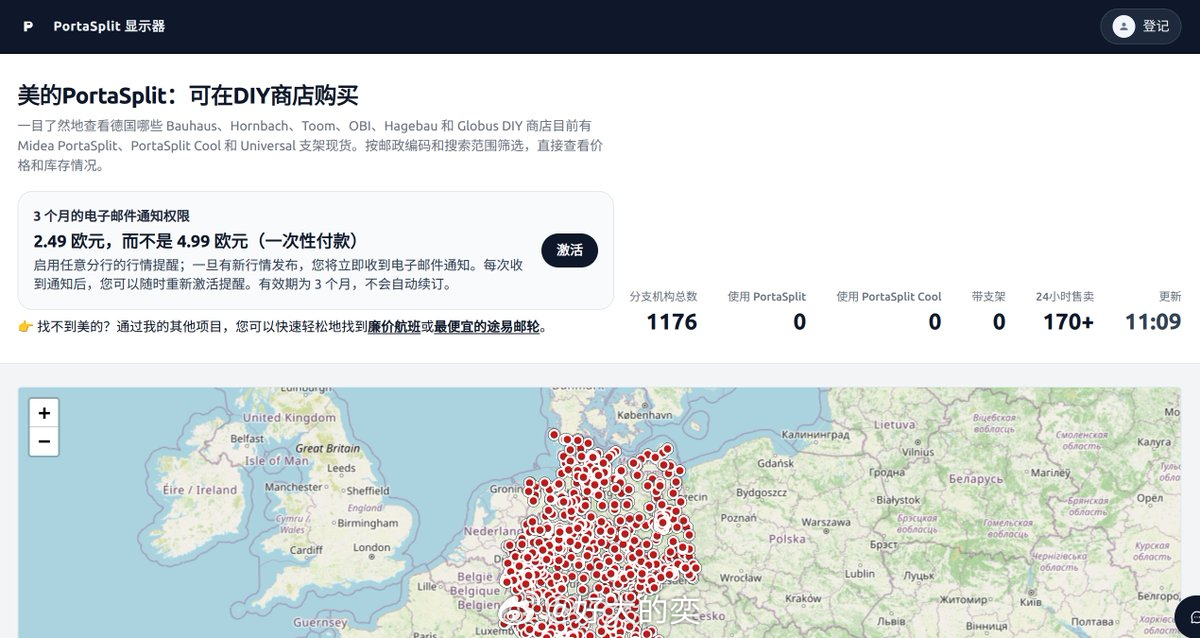Viewport: 1200px width, 638px height.
Task: Click the Беларусь label on map
Action: coord(974,480)
